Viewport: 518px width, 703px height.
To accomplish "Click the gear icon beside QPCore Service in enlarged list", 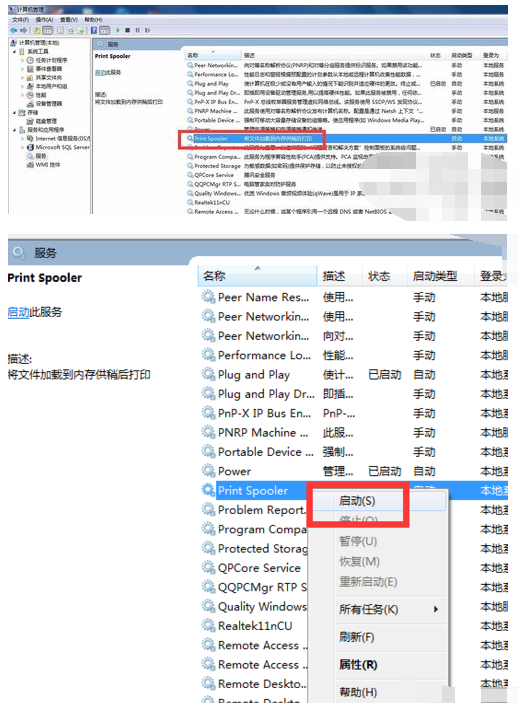I will pyautogui.click(x=208, y=567).
